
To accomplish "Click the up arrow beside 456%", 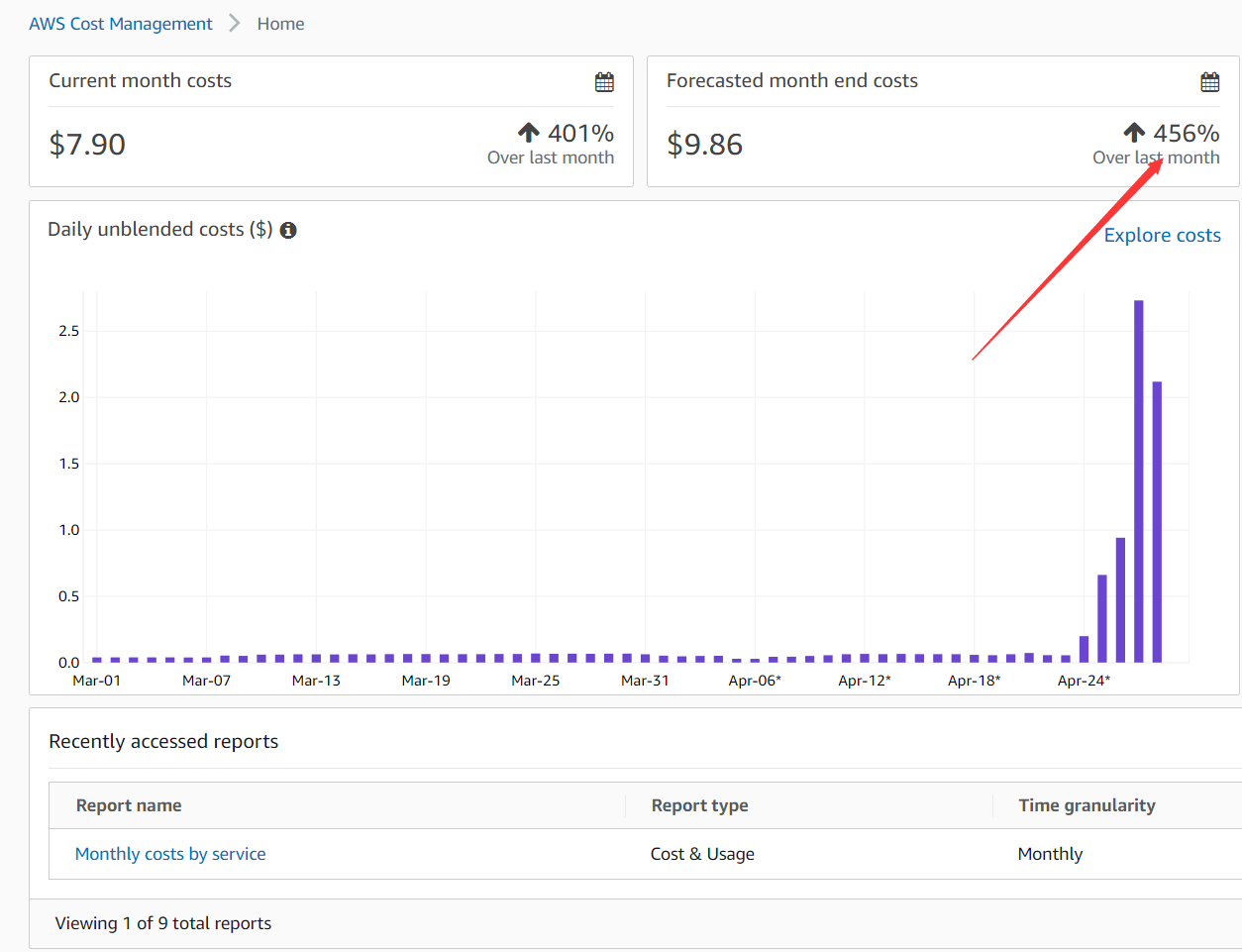I will pyautogui.click(x=1134, y=132).
